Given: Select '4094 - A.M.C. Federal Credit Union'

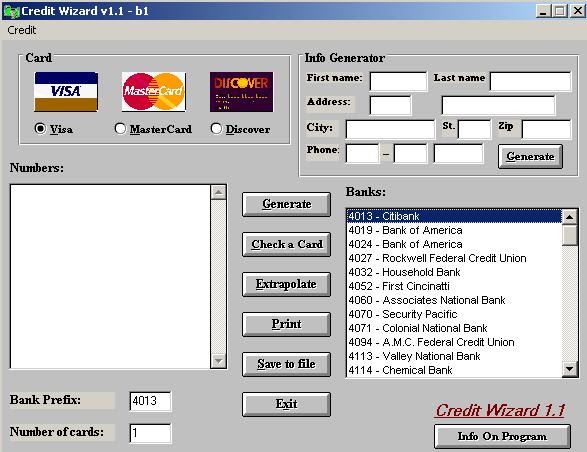Looking at the screenshot, I should [454, 342].
